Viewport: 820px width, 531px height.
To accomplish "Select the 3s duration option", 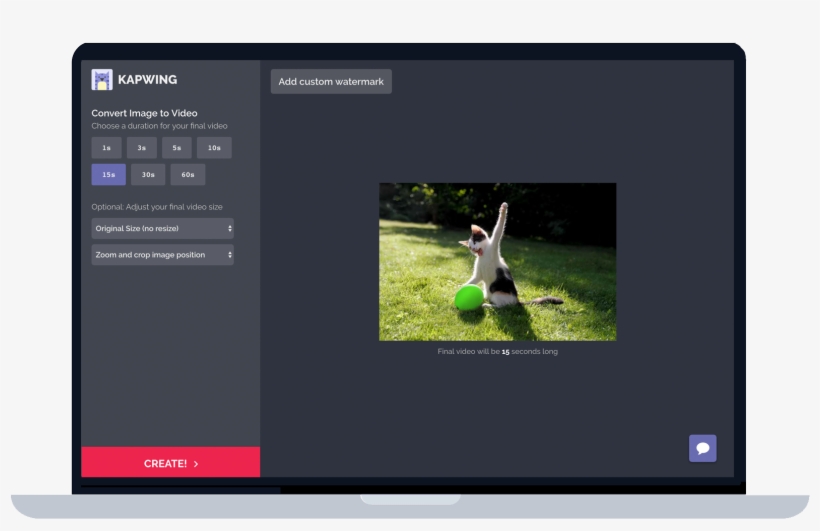I will point(142,148).
